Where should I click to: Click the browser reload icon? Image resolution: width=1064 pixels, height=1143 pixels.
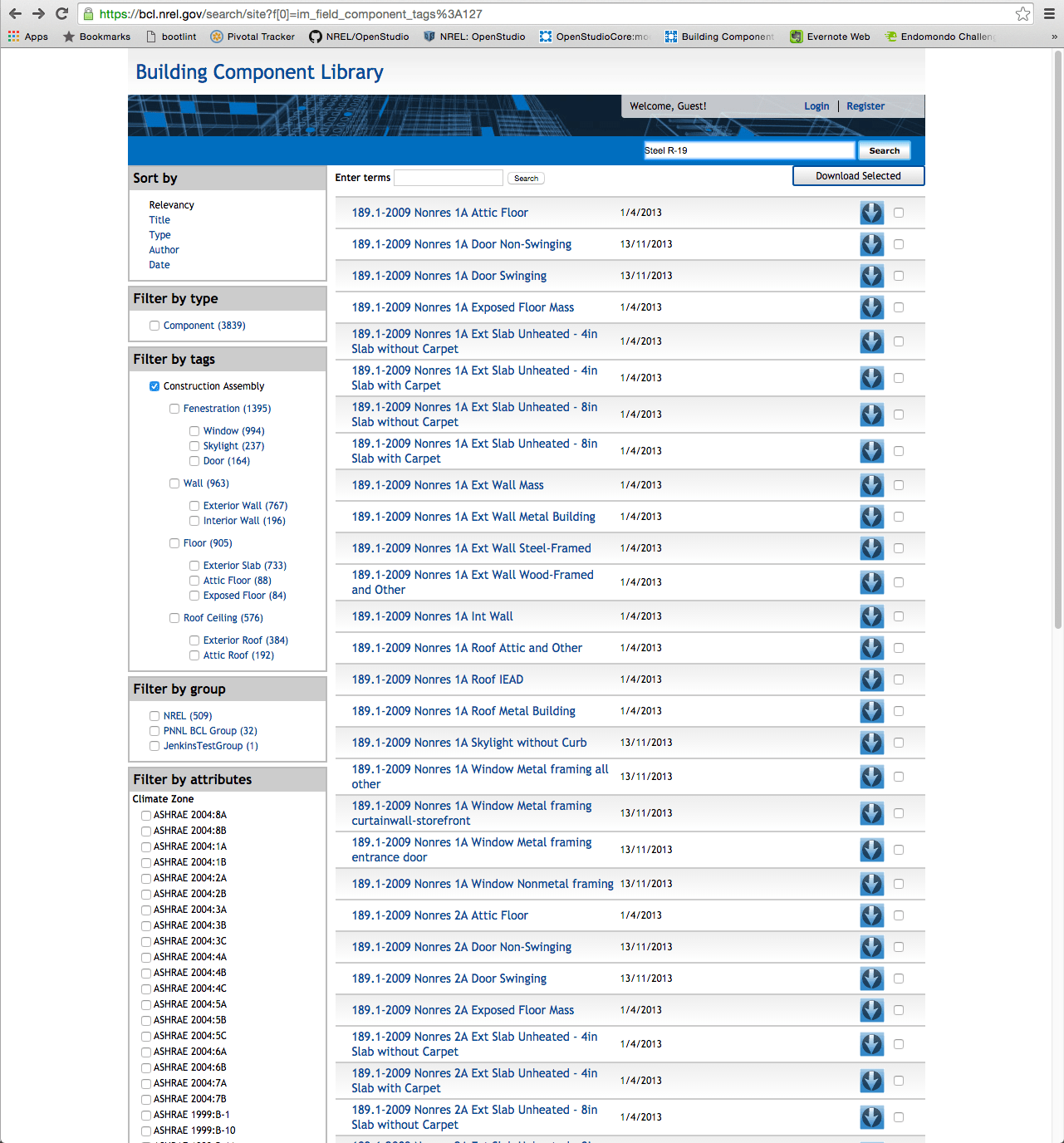pyautogui.click(x=61, y=13)
